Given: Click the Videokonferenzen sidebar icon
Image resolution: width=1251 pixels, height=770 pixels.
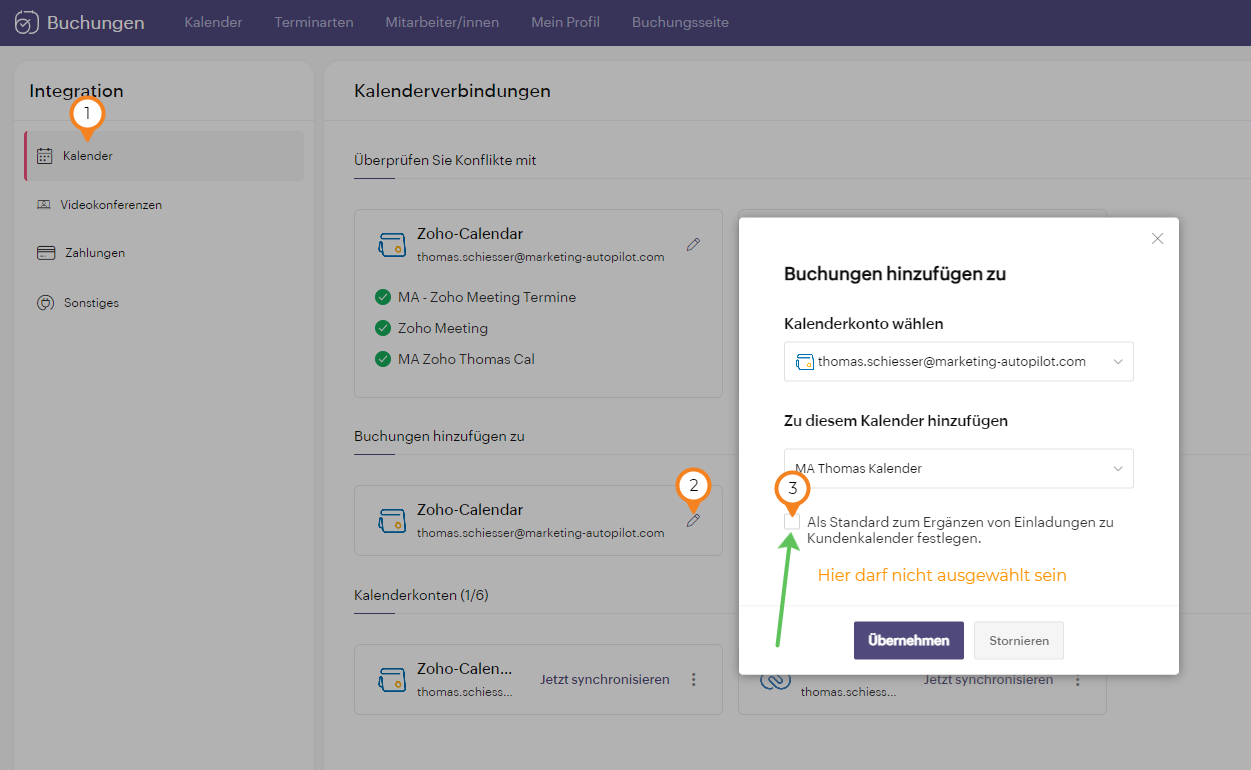Looking at the screenshot, I should [43, 205].
